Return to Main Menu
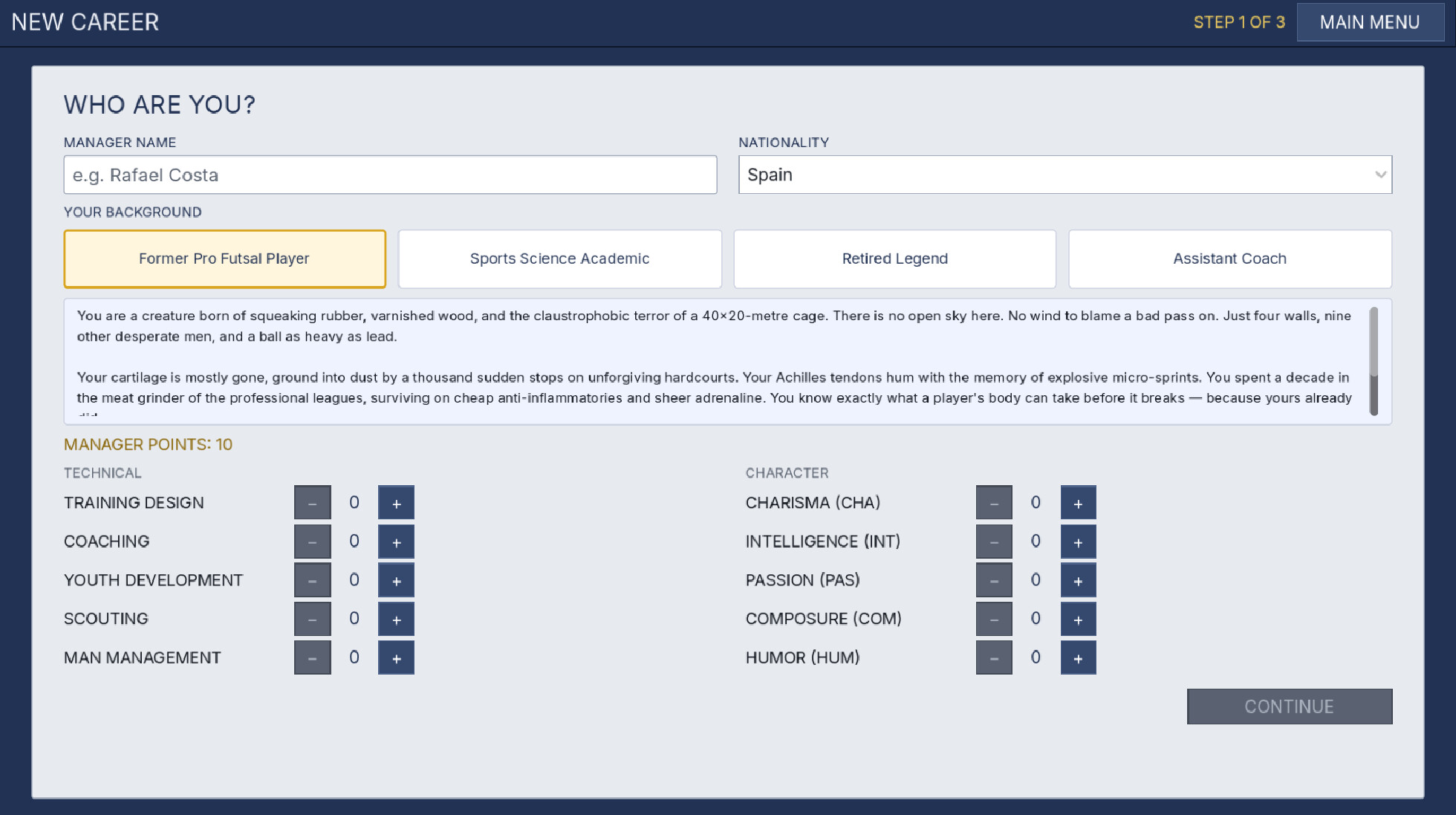 pyautogui.click(x=1370, y=22)
